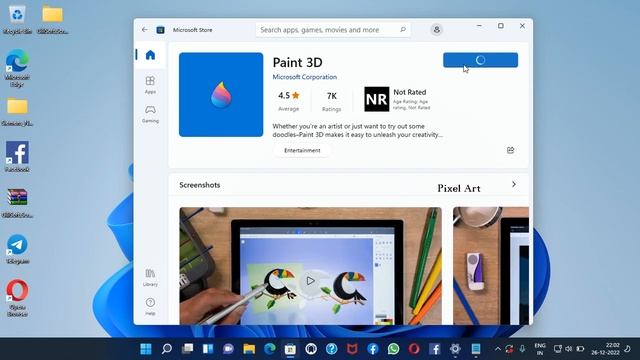Screen dimensions: 640x360
Task: Expand Screenshots with the chevron arrow
Action: click(x=513, y=184)
